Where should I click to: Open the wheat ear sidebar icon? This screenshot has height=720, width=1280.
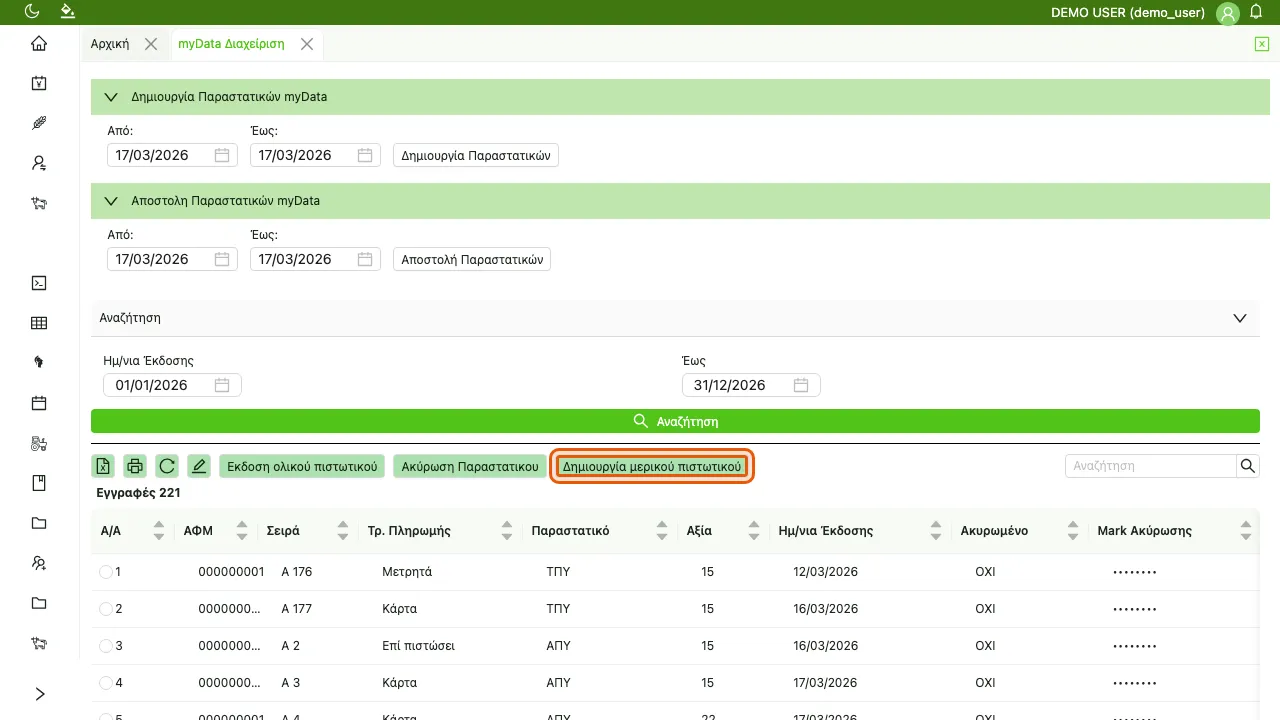click(39, 123)
